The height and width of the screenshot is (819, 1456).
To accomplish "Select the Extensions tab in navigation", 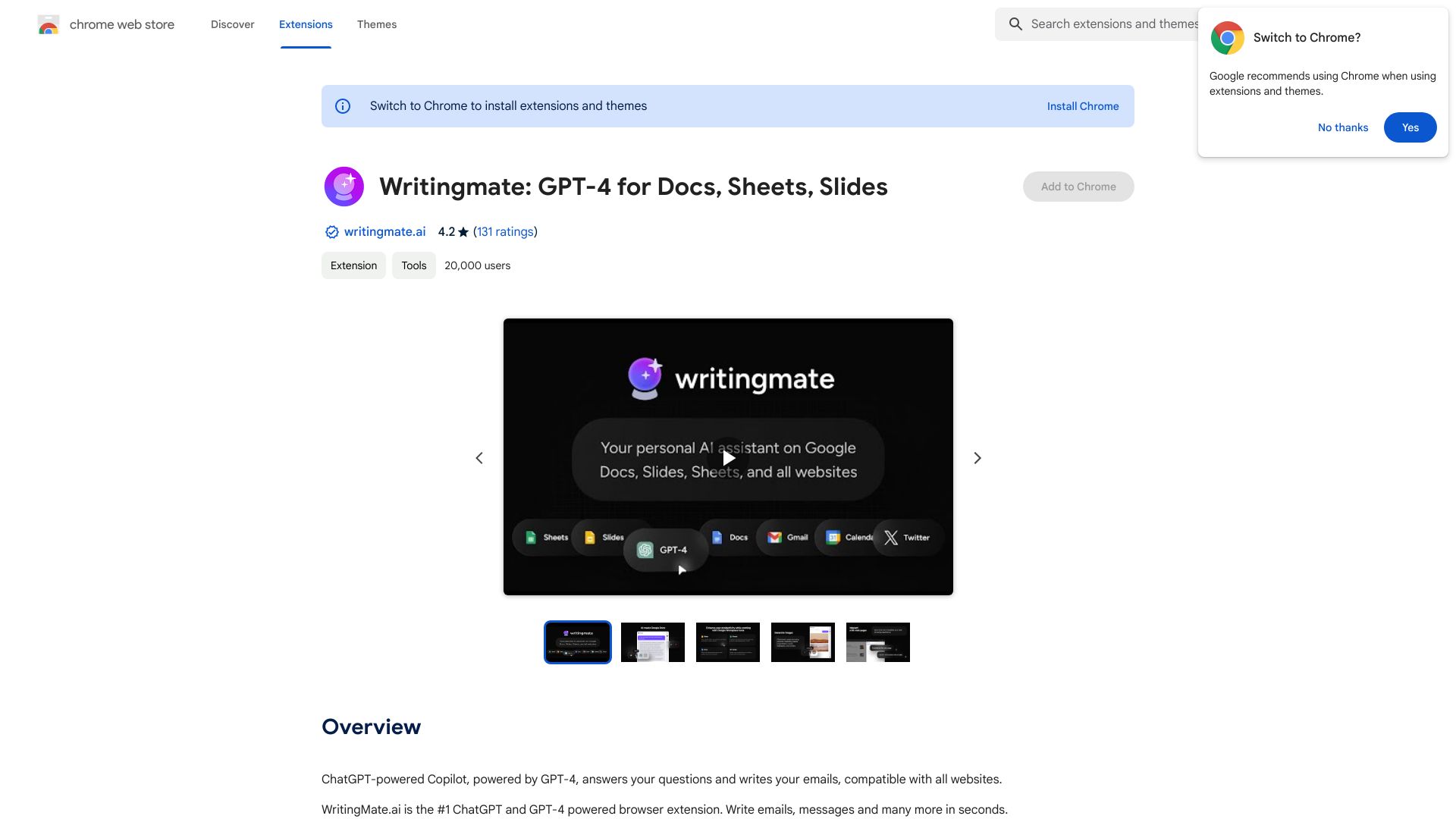I will pos(305,24).
